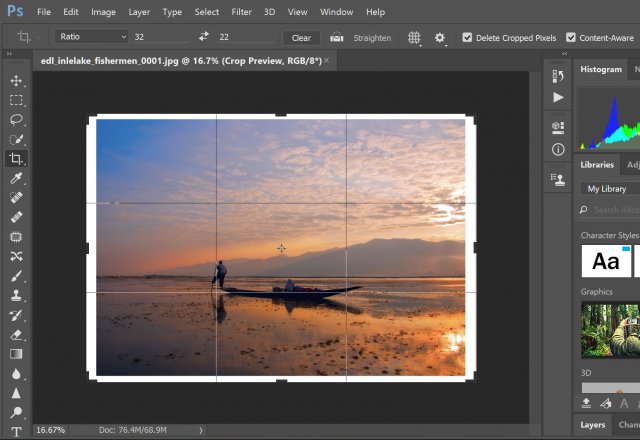Viewport: 640px width, 440px height.
Task: Switch to the Libraries tab
Action: [597, 164]
